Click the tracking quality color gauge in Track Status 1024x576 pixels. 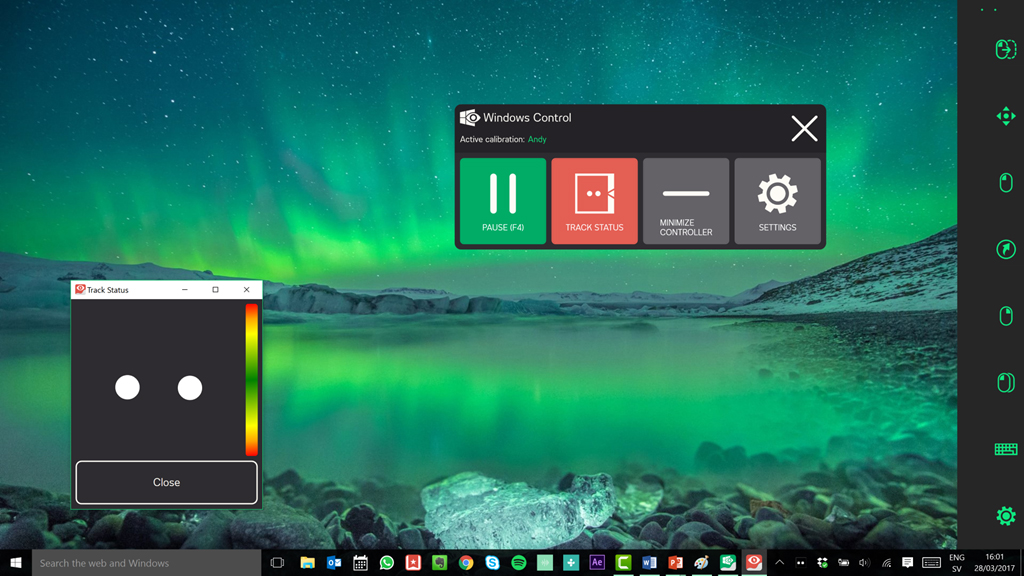tap(251, 379)
